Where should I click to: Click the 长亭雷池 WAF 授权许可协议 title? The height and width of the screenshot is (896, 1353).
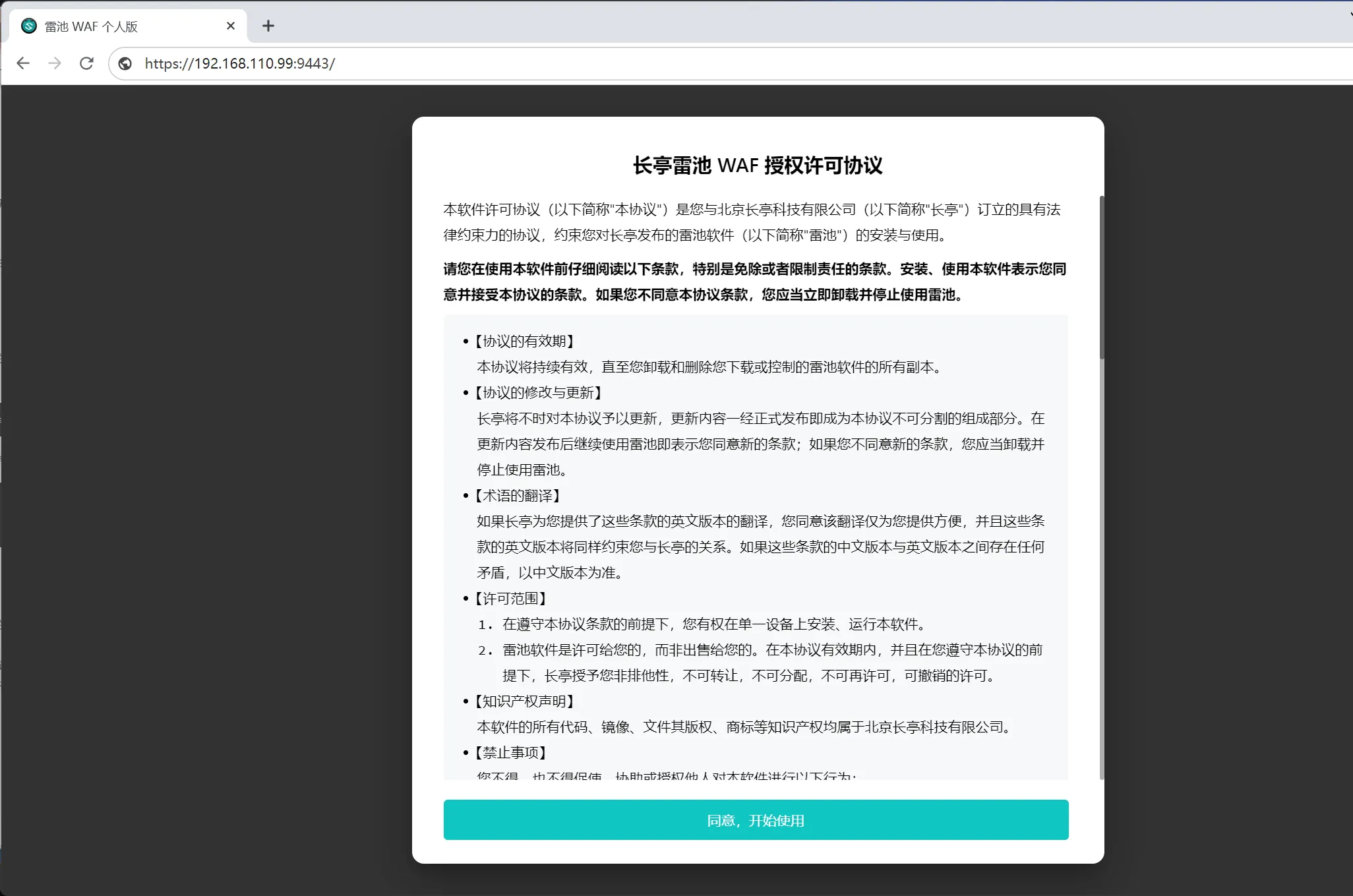point(757,165)
